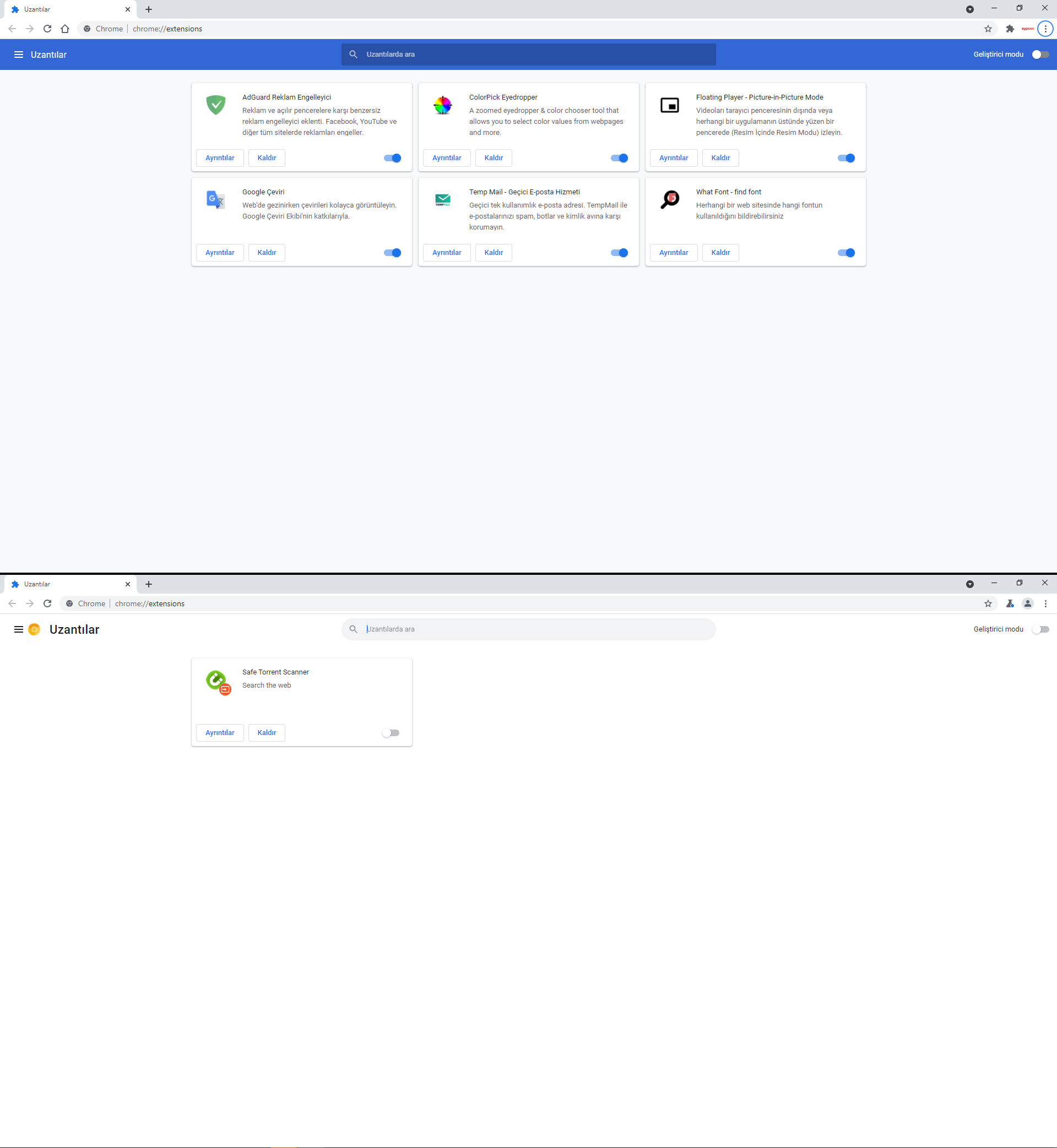The width and height of the screenshot is (1057, 1148).
Task: Select the Uzantılar tab in the bottom window
Action: coord(71,584)
